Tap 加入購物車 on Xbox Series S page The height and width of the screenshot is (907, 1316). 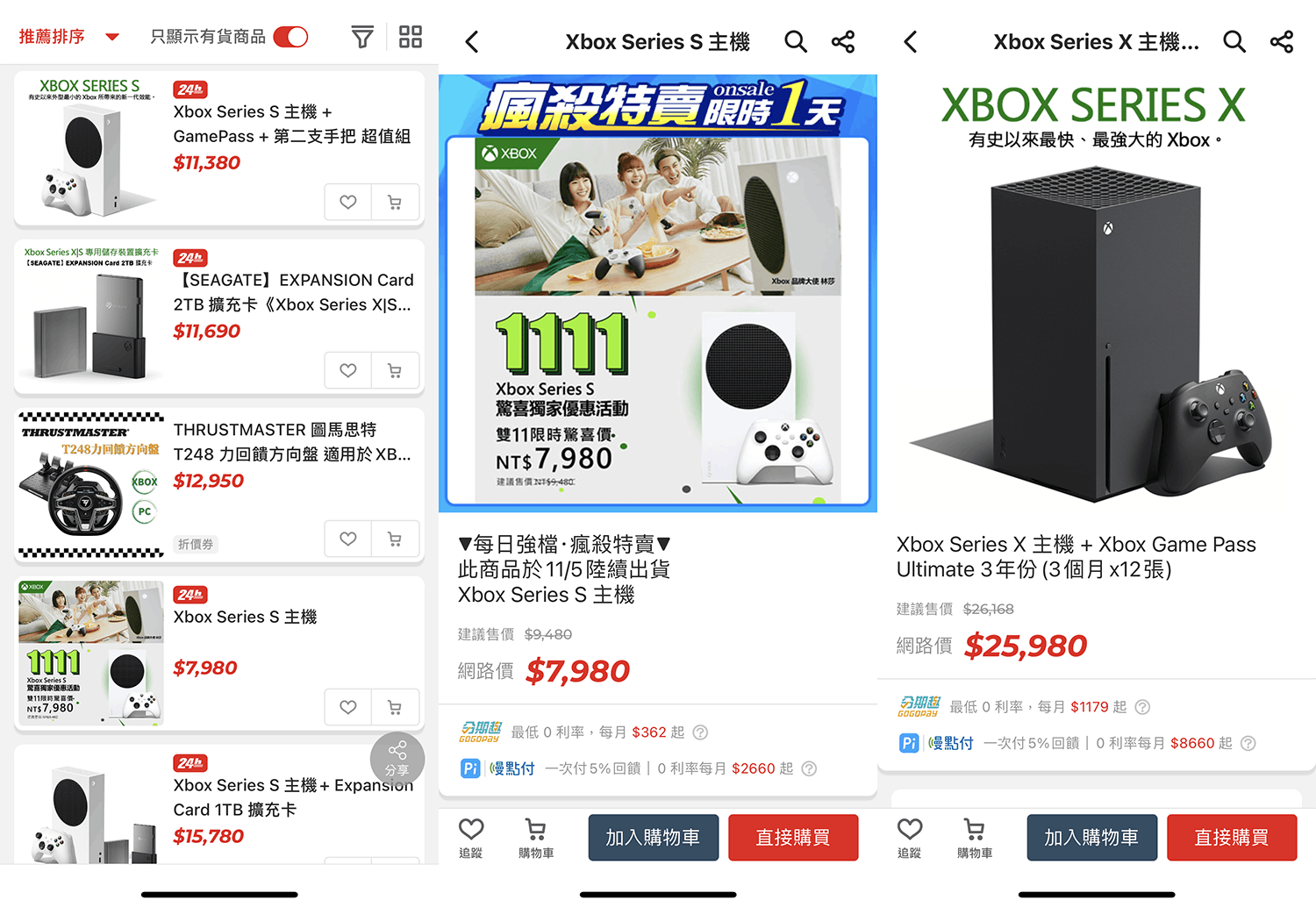click(654, 838)
